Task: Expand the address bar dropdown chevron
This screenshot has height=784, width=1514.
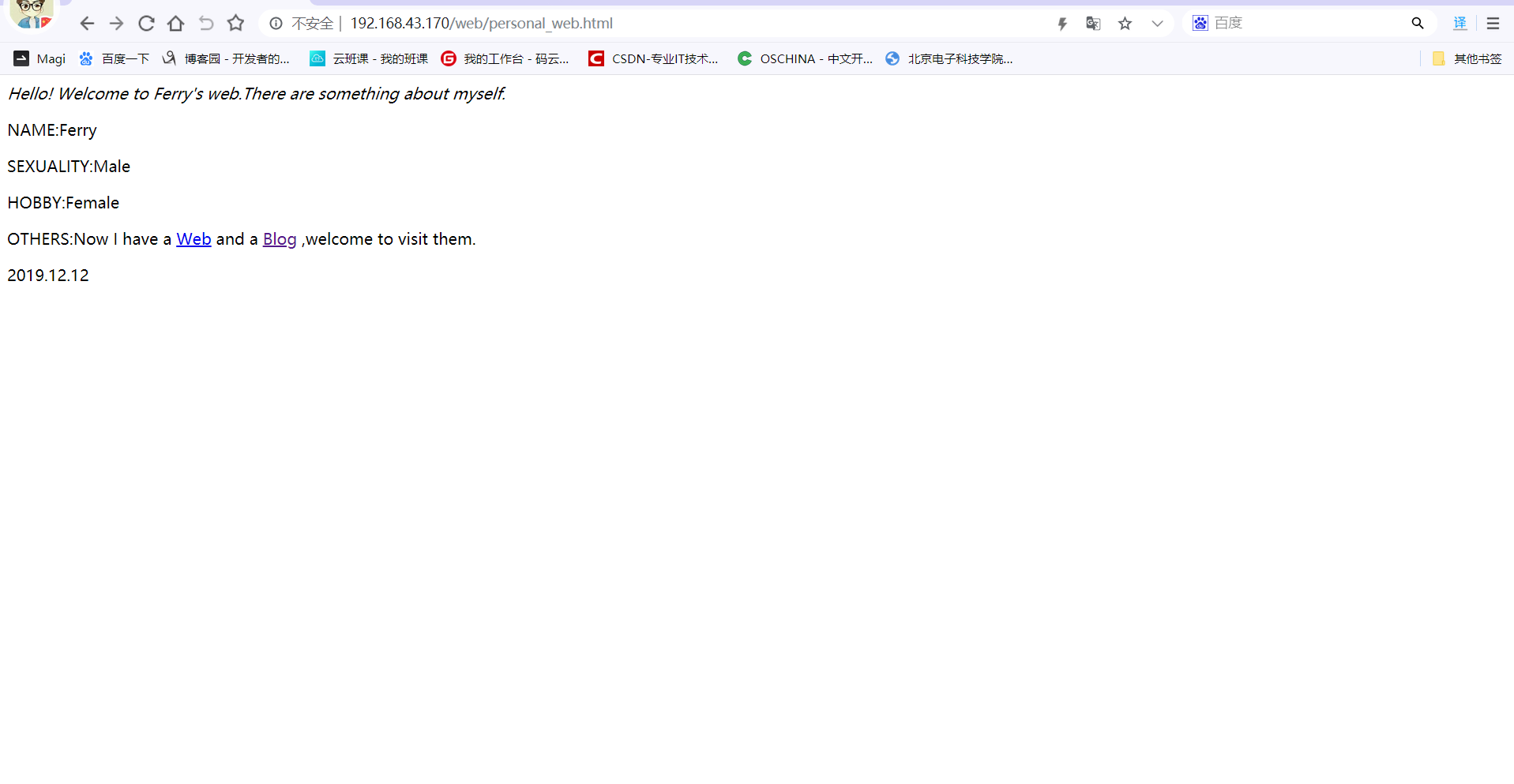Action: tap(1157, 24)
